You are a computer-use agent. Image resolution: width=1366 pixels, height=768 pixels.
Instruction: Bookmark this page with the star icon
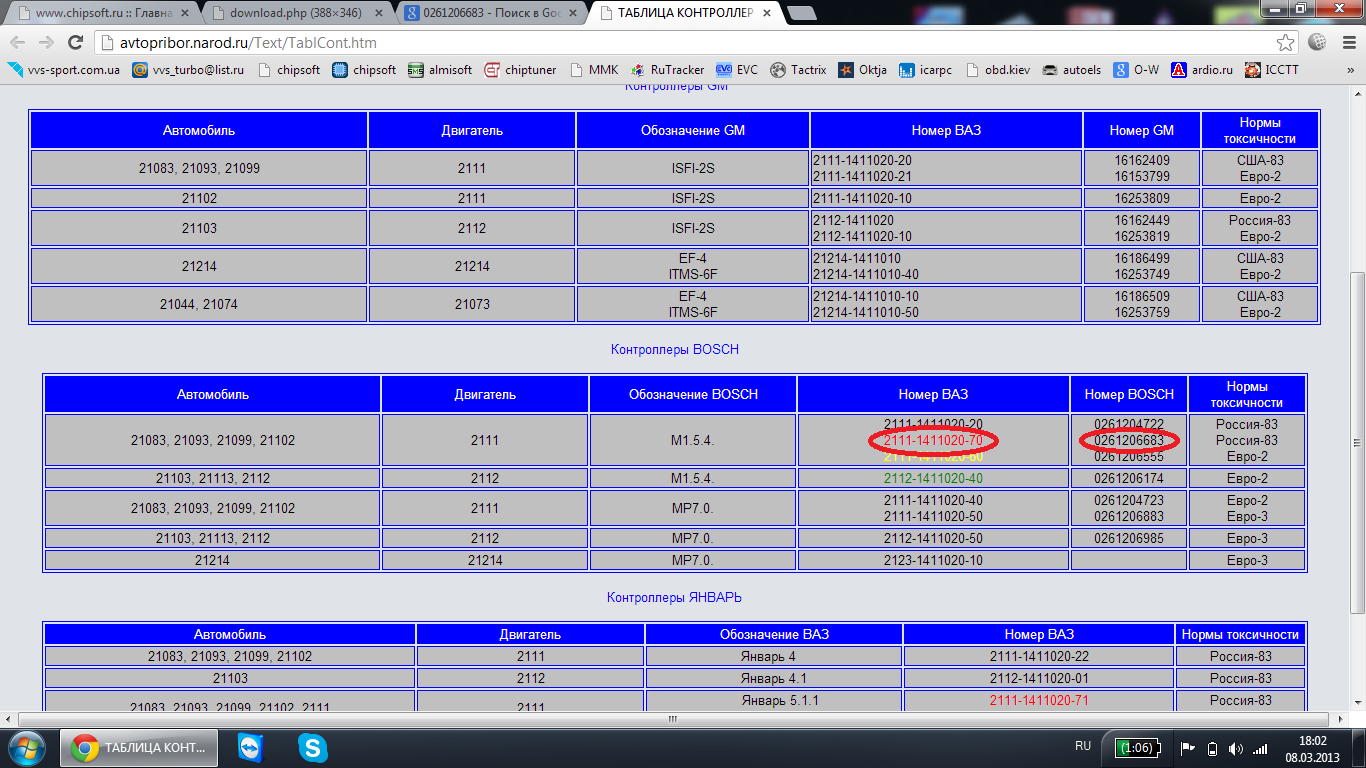click(1286, 43)
